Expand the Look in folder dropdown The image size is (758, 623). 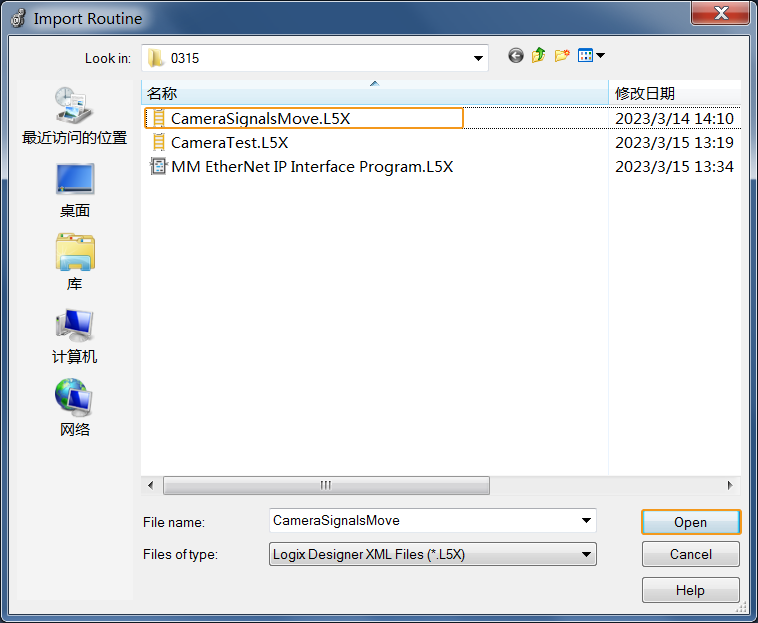click(x=478, y=58)
